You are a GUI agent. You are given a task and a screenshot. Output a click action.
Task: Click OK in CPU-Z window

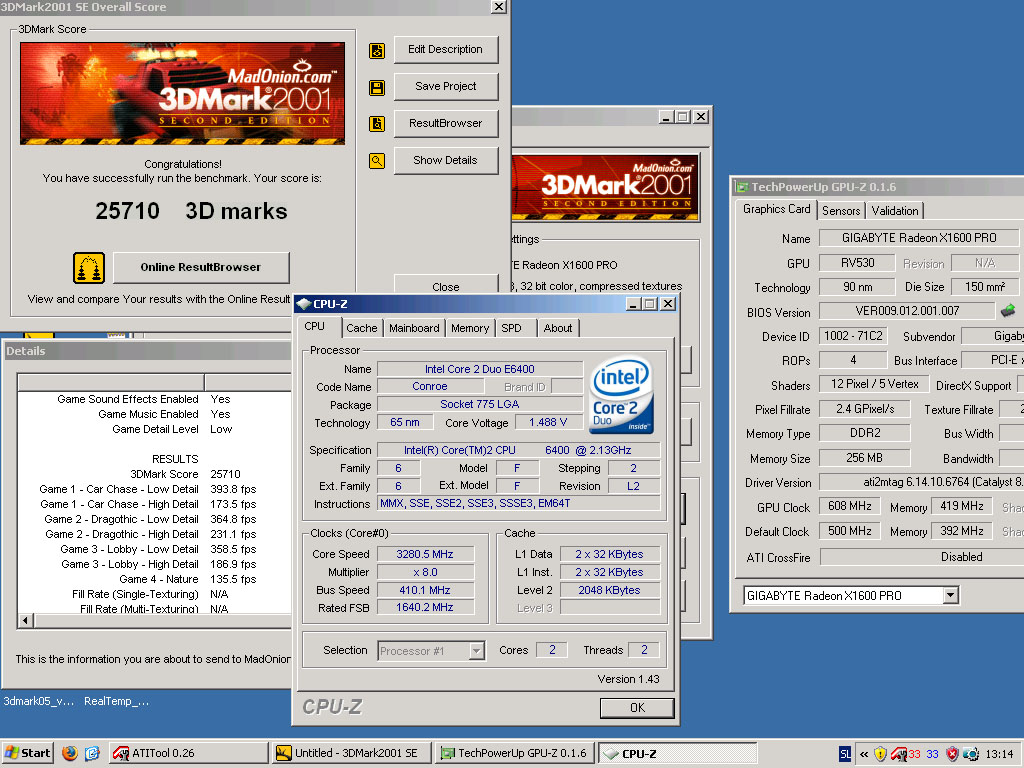(637, 707)
